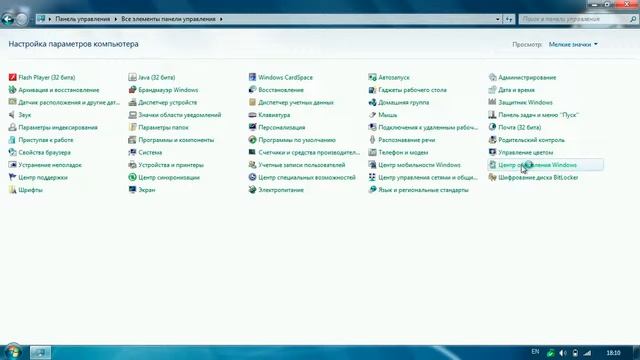This screenshot has width=640, height=360.
Task: Open Параметры индексирования icon
Action: [x=13, y=127]
